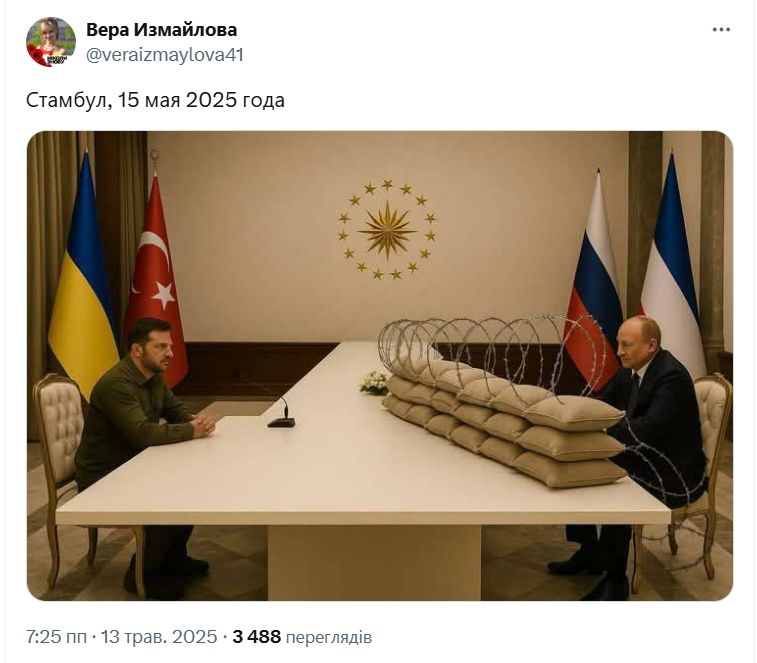Click the date 13 трав. 2025
The image size is (757, 663).
pyautogui.click(x=159, y=637)
